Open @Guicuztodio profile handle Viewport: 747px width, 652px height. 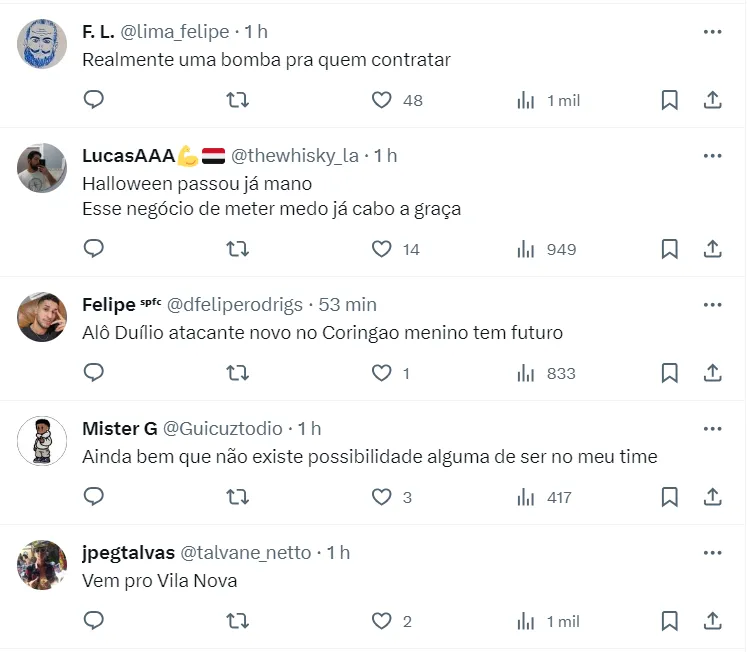[x=222, y=428]
